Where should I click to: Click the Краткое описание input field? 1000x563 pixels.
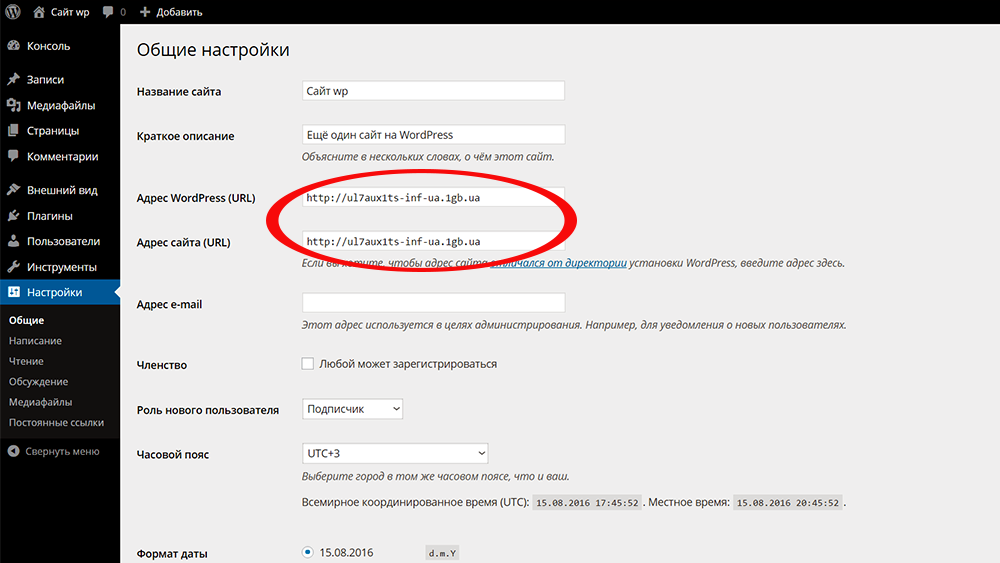pos(433,135)
